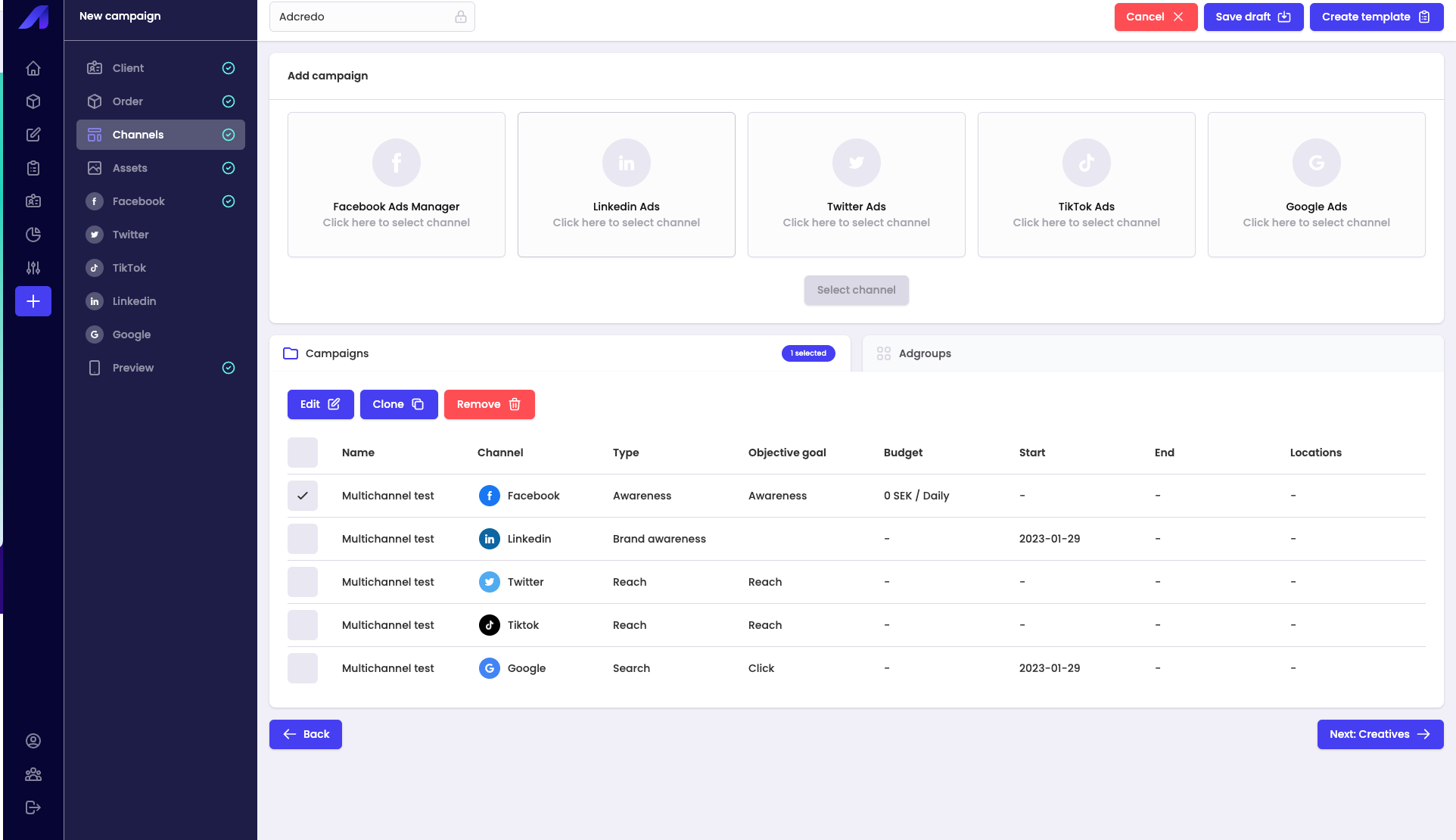Click Next: Creatives button

pos(1380,734)
